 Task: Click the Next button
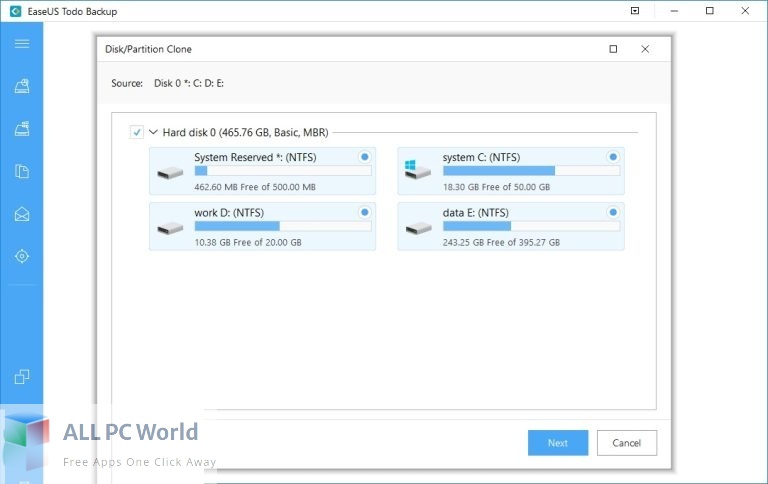pyautogui.click(x=558, y=443)
